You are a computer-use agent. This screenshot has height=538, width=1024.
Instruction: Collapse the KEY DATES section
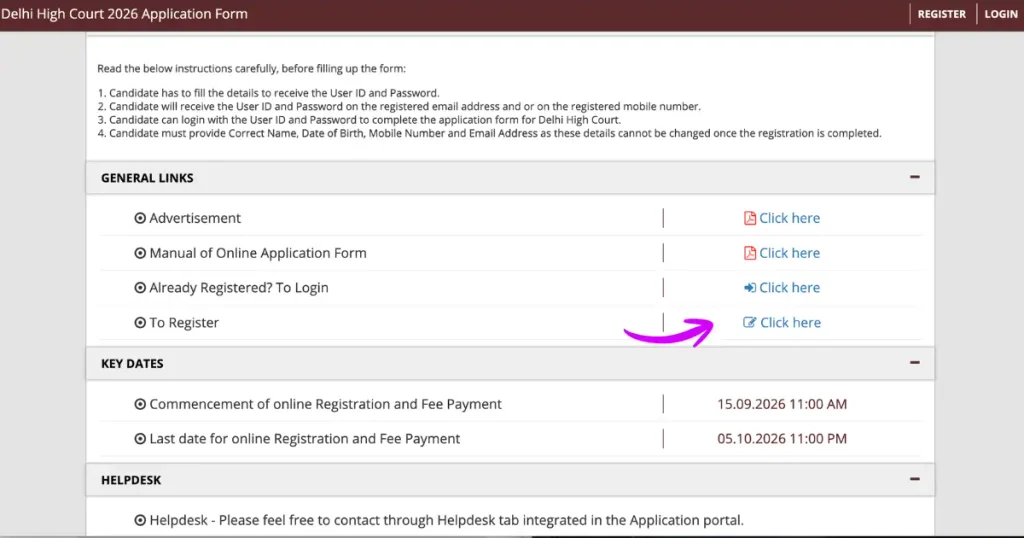point(914,362)
